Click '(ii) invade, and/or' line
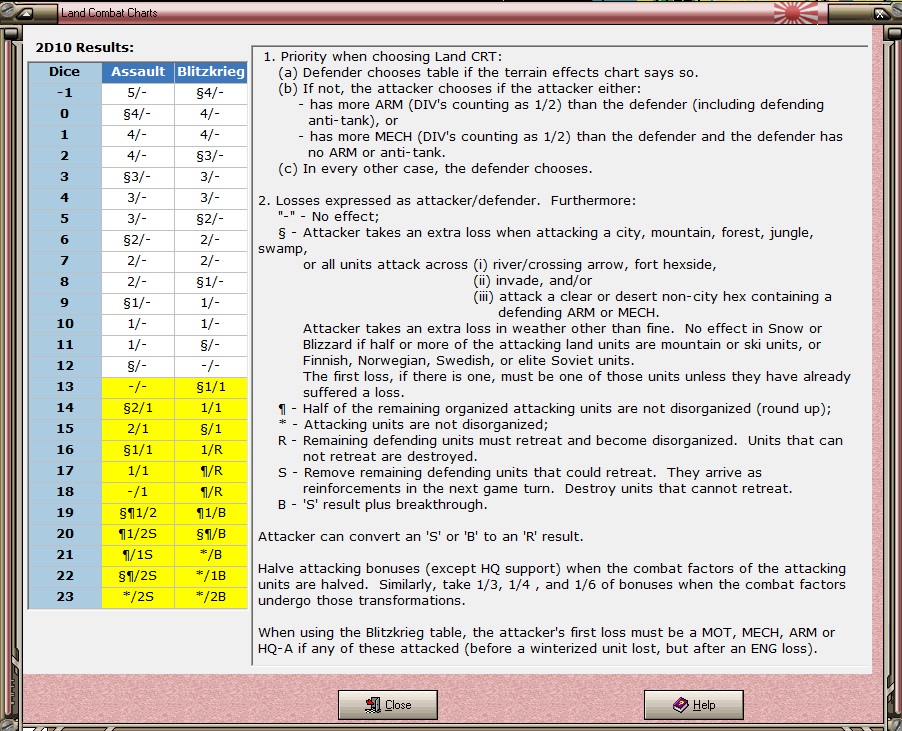Image resolution: width=902 pixels, height=731 pixels. [x=532, y=281]
